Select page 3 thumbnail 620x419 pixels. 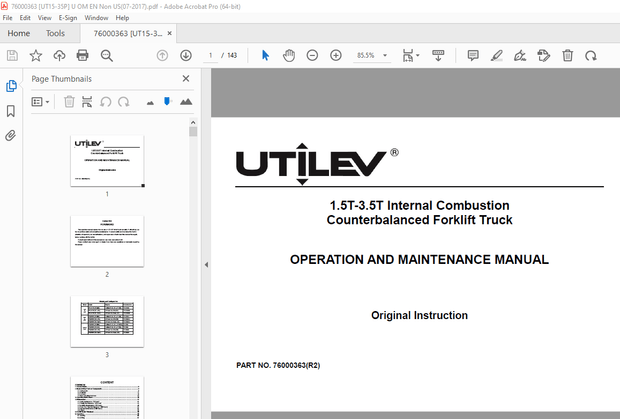(107, 321)
